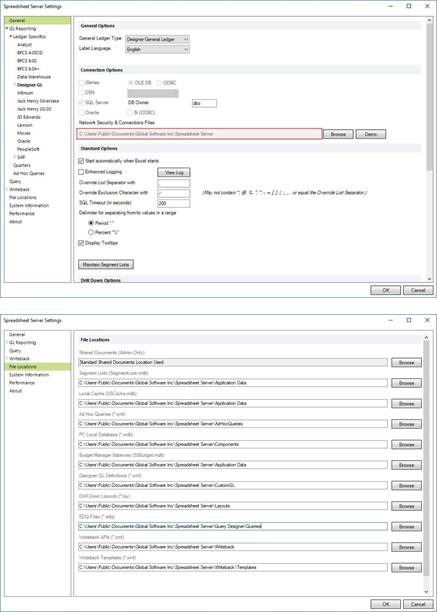The image size is (437, 612).
Task: Click the EDQ Files path input field
Action: [233, 526]
